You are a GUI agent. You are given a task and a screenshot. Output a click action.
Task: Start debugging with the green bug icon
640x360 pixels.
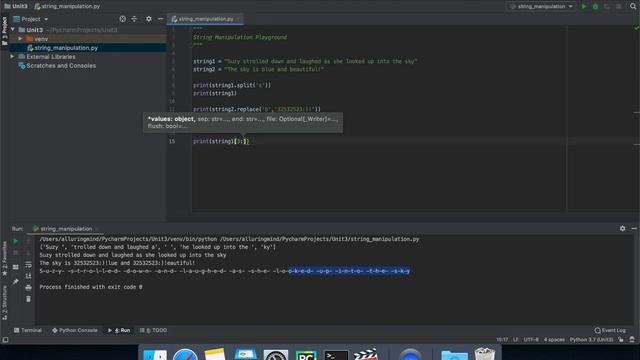596,7
